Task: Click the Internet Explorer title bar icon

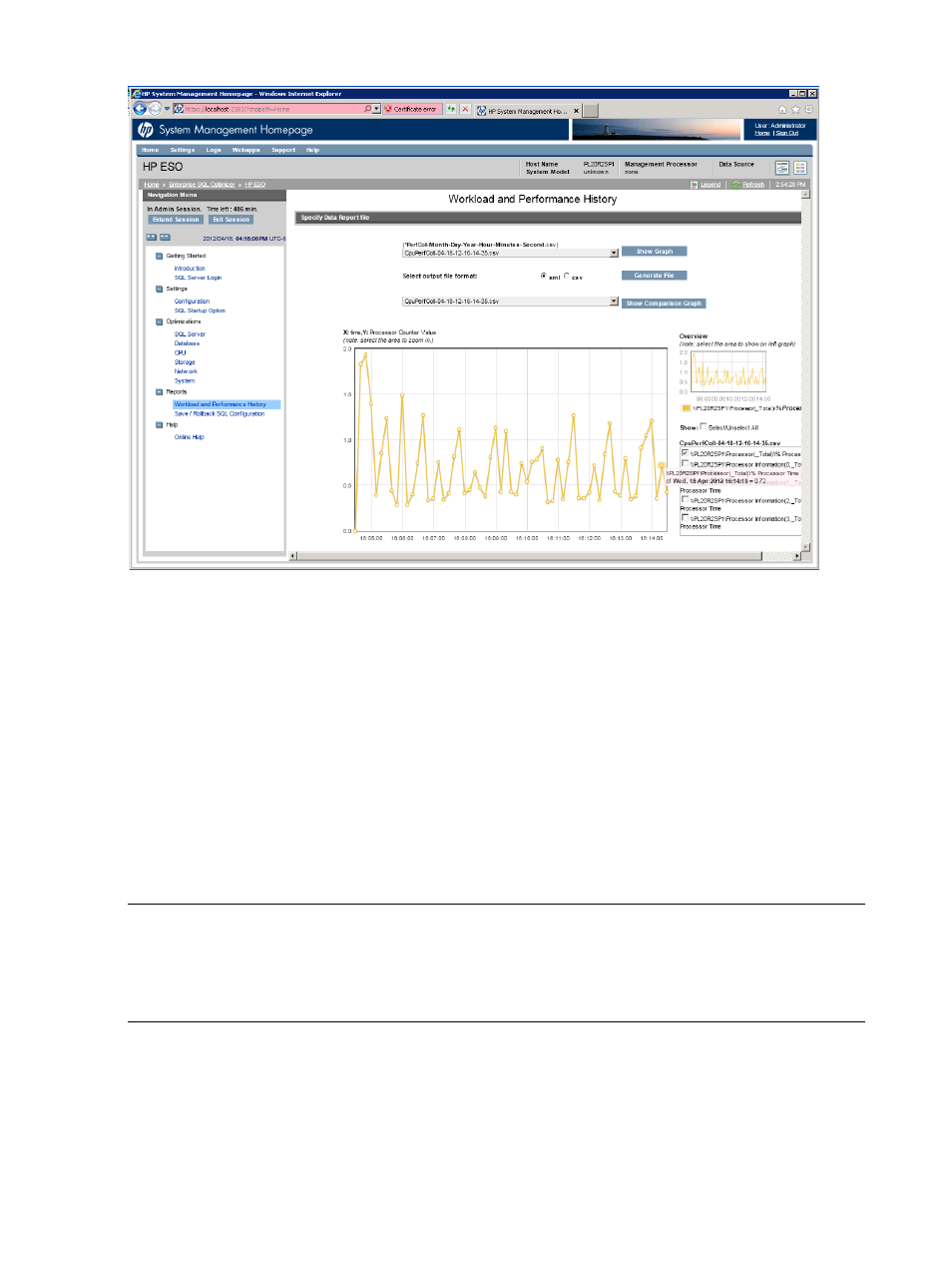Action: click(x=136, y=94)
